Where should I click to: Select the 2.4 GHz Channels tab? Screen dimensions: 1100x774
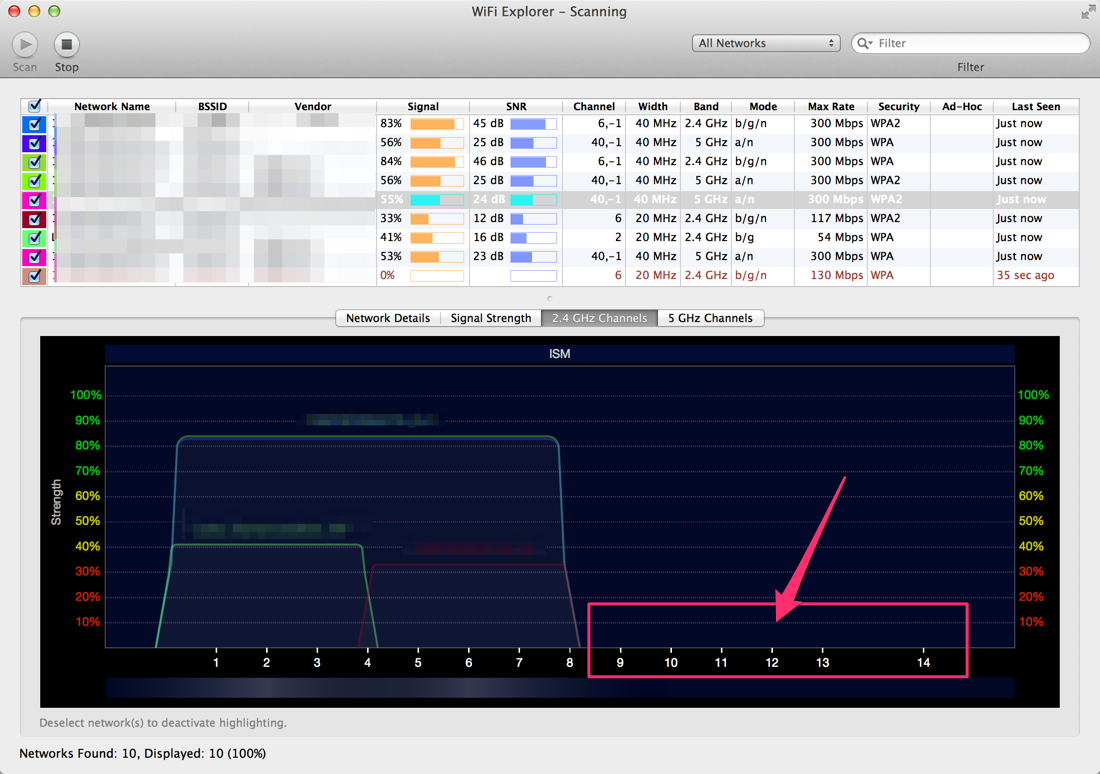pos(599,318)
